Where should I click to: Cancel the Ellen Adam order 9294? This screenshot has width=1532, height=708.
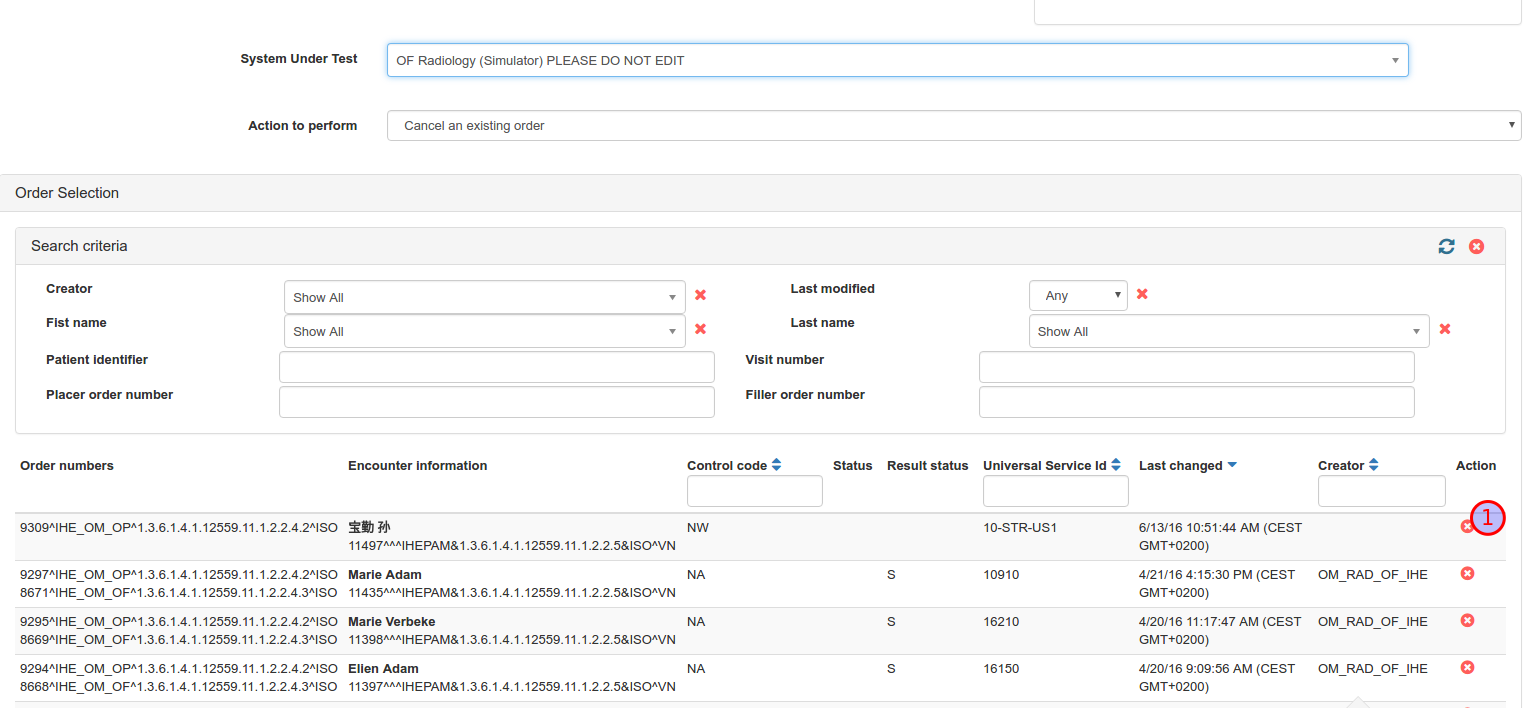click(1467, 668)
